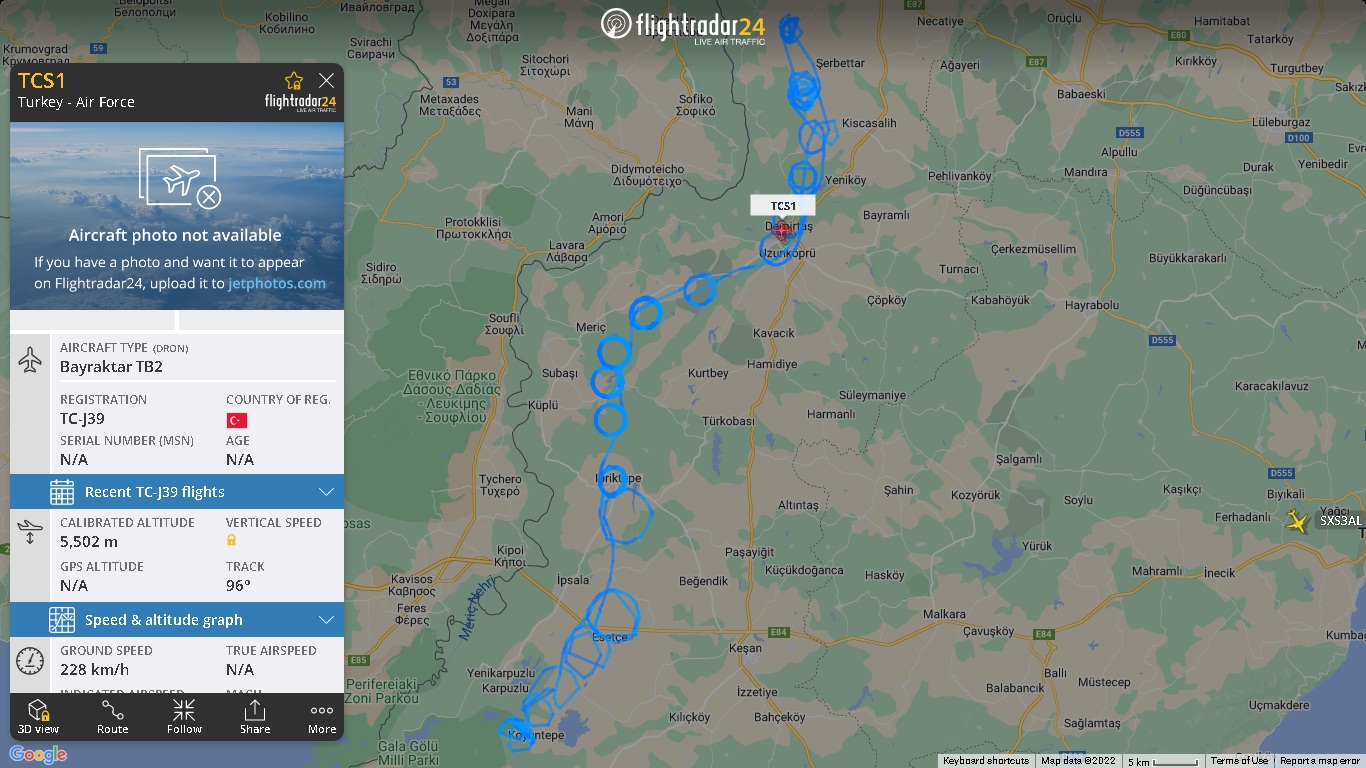The image size is (1366, 768).
Task: Toggle the map scale units bar
Action: coord(1164,761)
